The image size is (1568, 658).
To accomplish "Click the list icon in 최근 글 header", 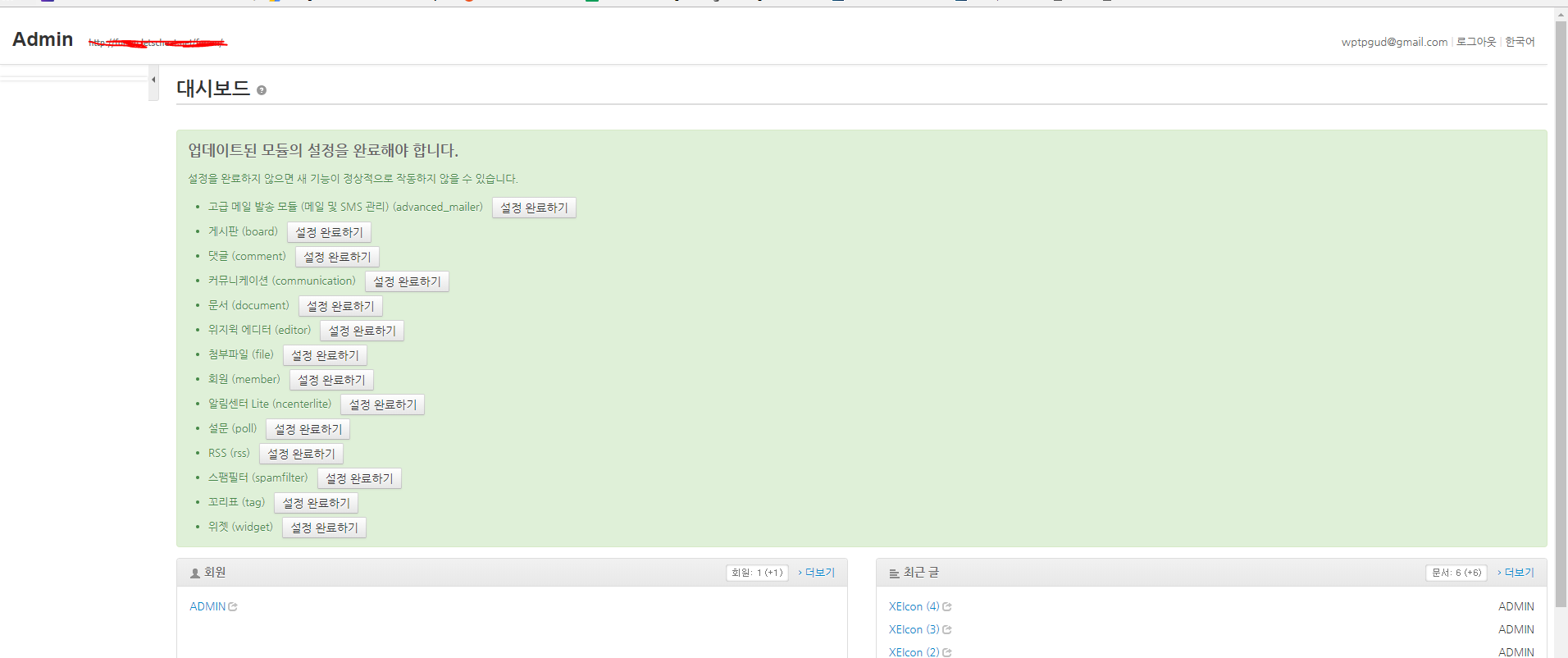I will [894, 573].
